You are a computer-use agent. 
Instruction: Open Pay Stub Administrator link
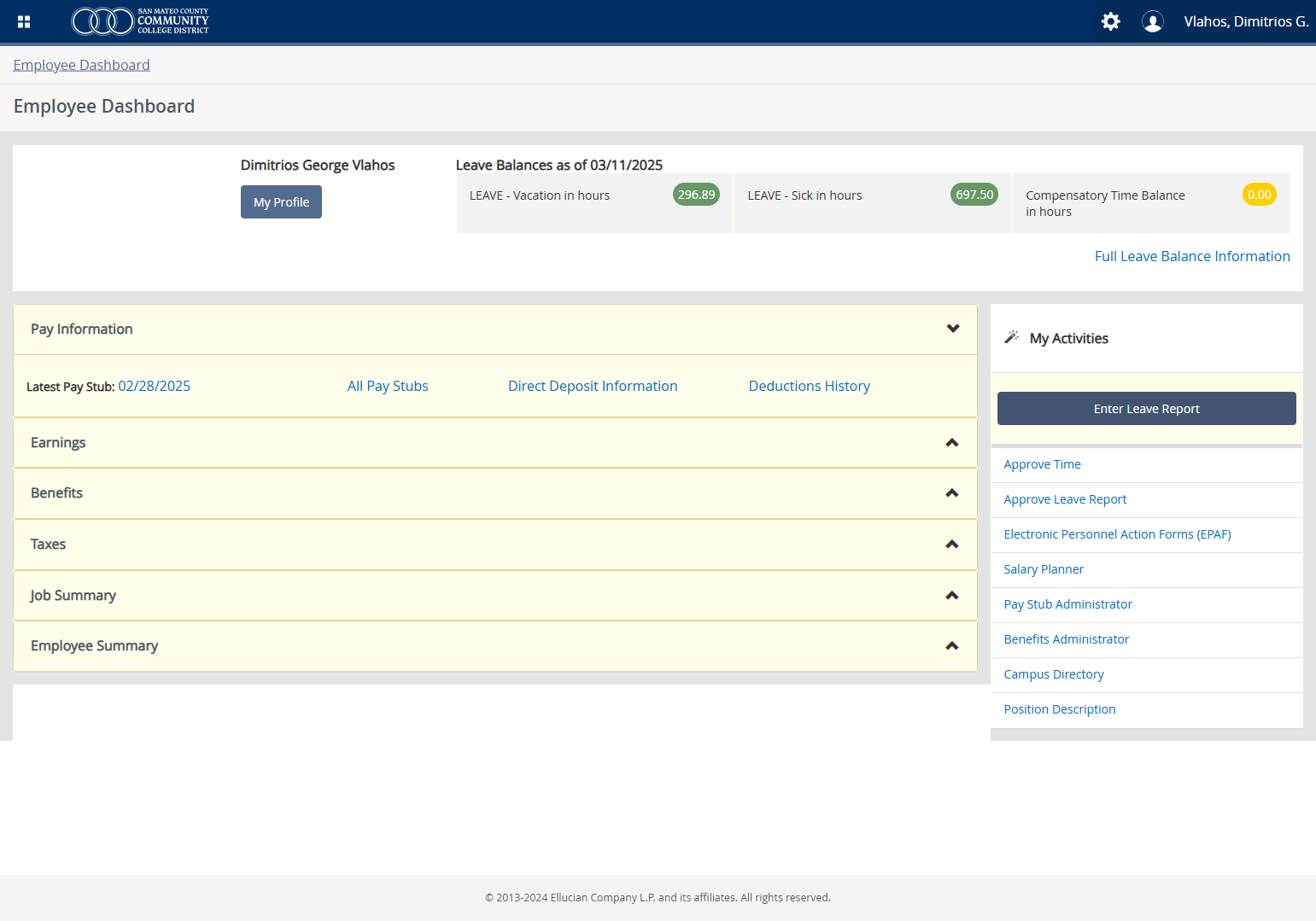tap(1067, 604)
